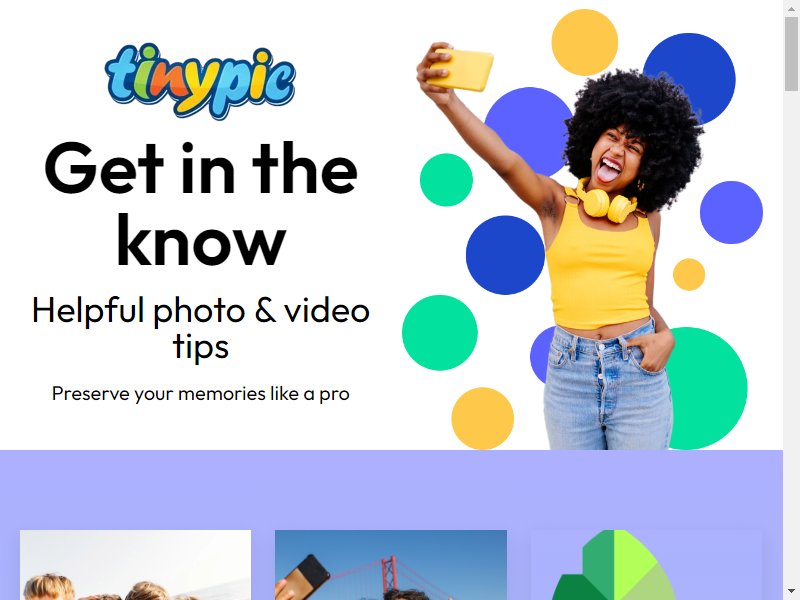
Task: Click the woman's laughing face
Action: pyautogui.click(x=616, y=156)
